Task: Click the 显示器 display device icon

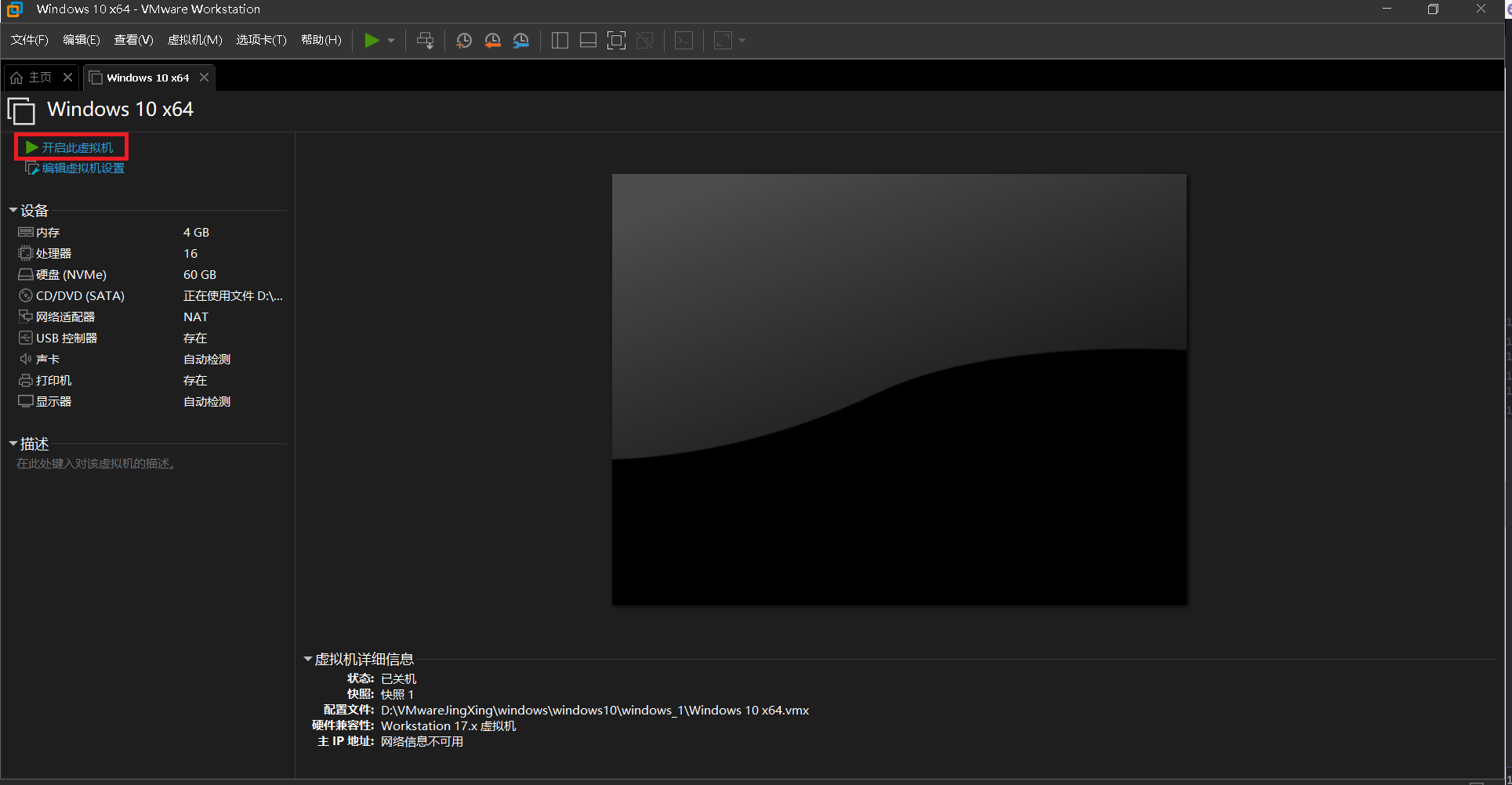Action: coord(26,401)
